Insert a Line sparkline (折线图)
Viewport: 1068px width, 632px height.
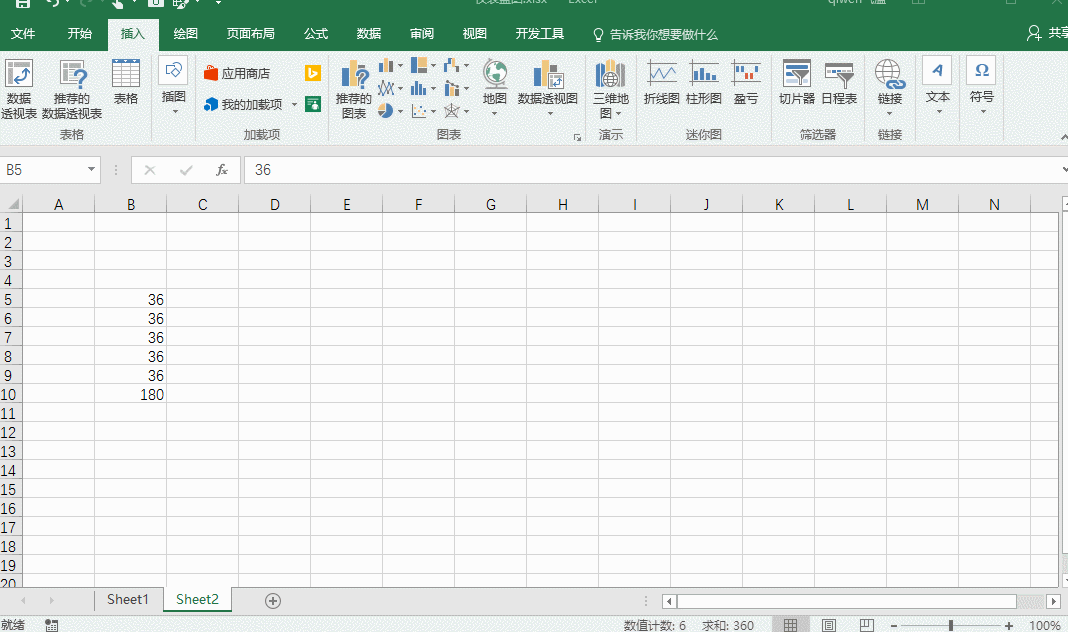click(x=661, y=82)
